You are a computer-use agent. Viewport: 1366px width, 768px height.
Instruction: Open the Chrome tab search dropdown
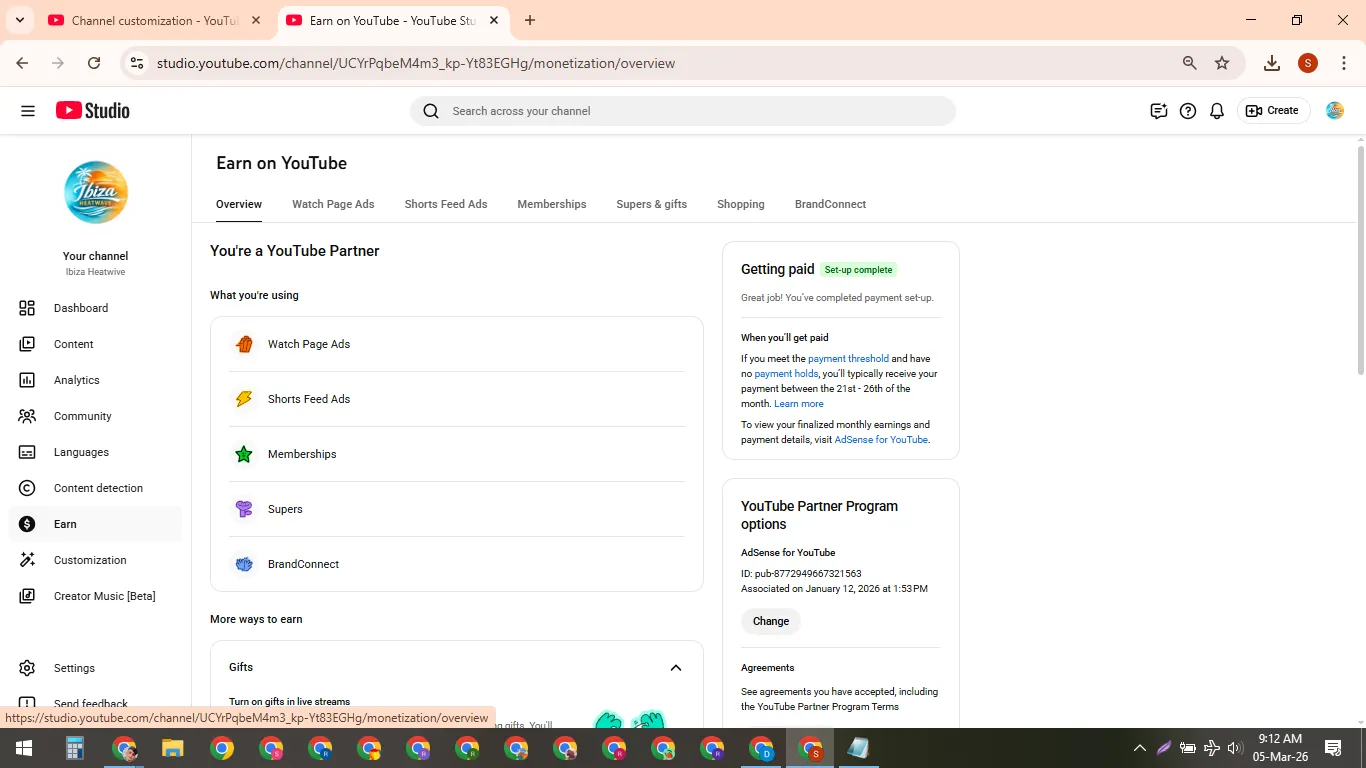click(19, 20)
